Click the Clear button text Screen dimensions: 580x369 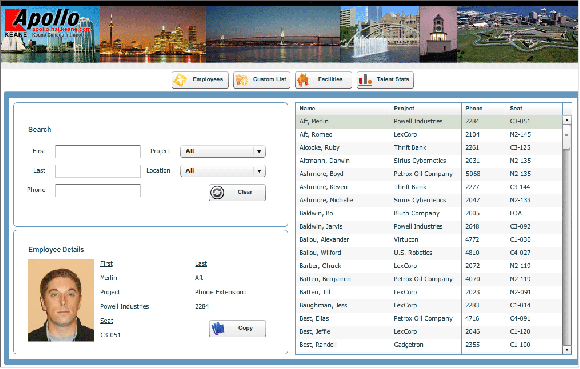(x=245, y=192)
